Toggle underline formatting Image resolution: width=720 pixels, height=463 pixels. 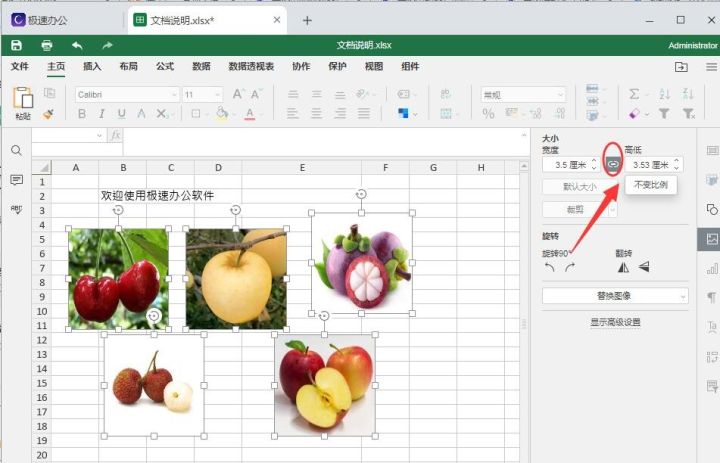point(121,113)
